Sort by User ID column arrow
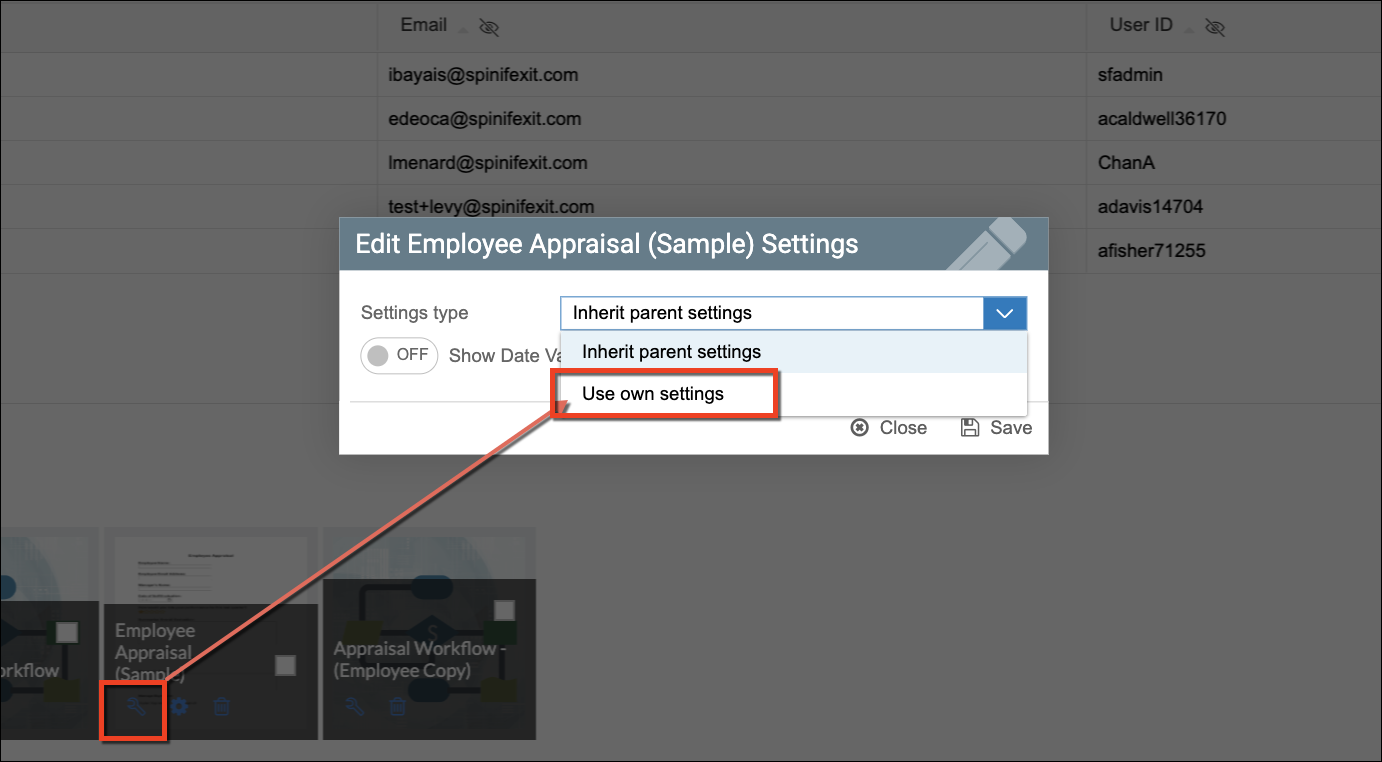The image size is (1382, 762). (x=1189, y=29)
